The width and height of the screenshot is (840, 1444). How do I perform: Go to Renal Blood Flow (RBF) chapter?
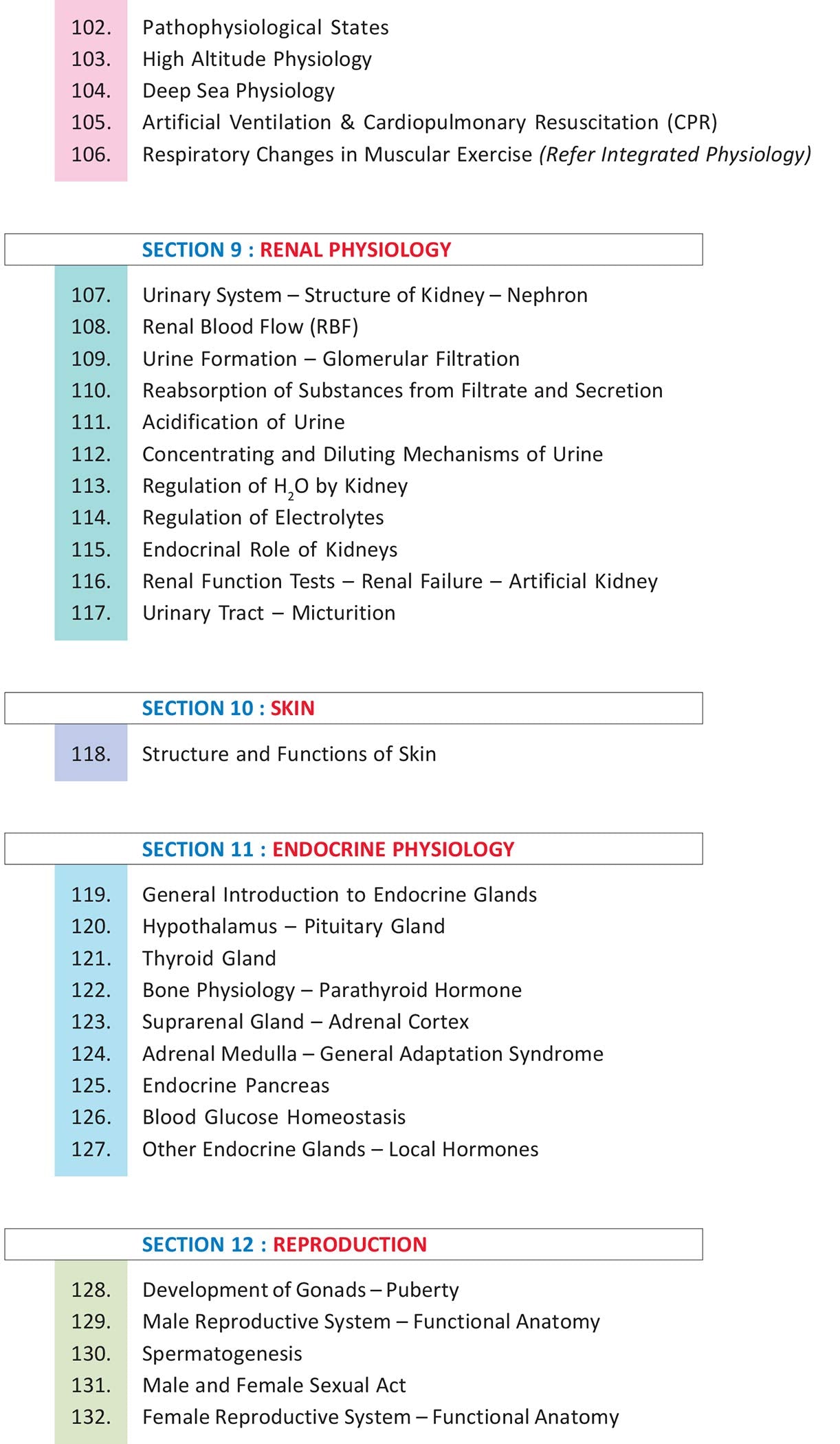250,327
